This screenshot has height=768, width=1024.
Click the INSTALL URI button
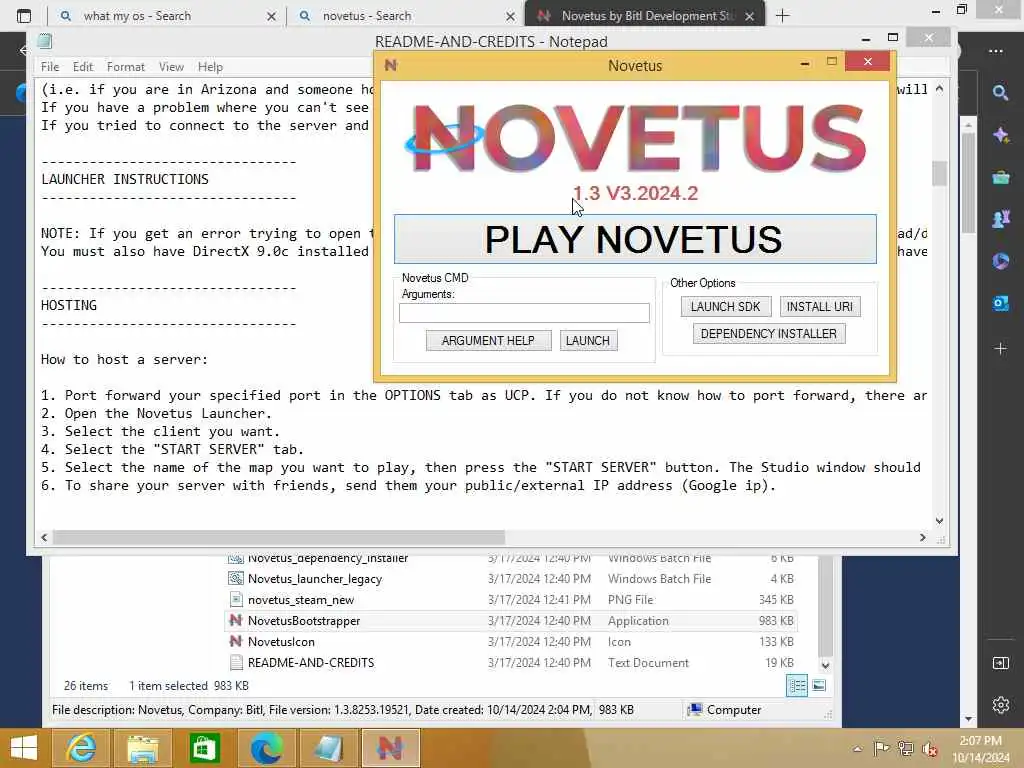click(820, 306)
